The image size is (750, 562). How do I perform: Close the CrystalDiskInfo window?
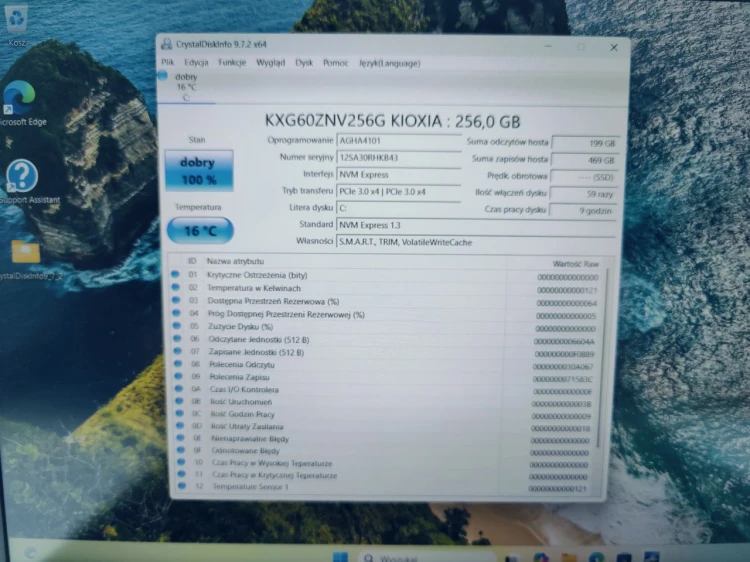click(x=614, y=47)
